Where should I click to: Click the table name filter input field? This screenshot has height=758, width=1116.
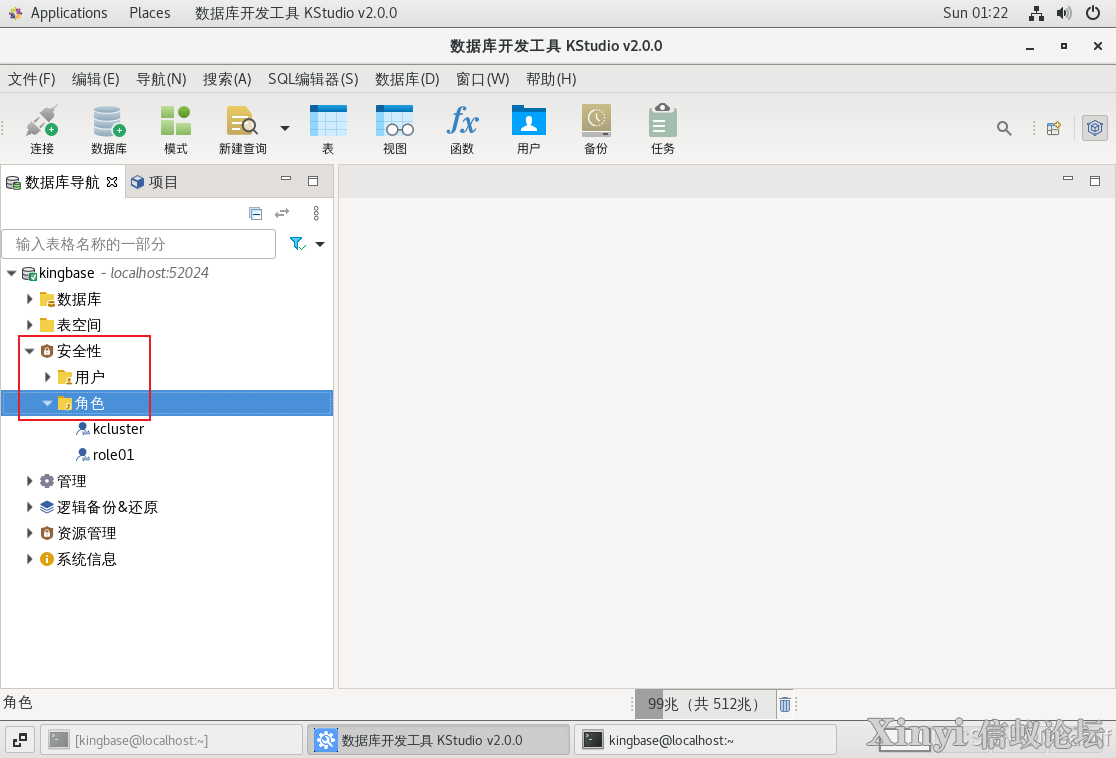coord(139,244)
